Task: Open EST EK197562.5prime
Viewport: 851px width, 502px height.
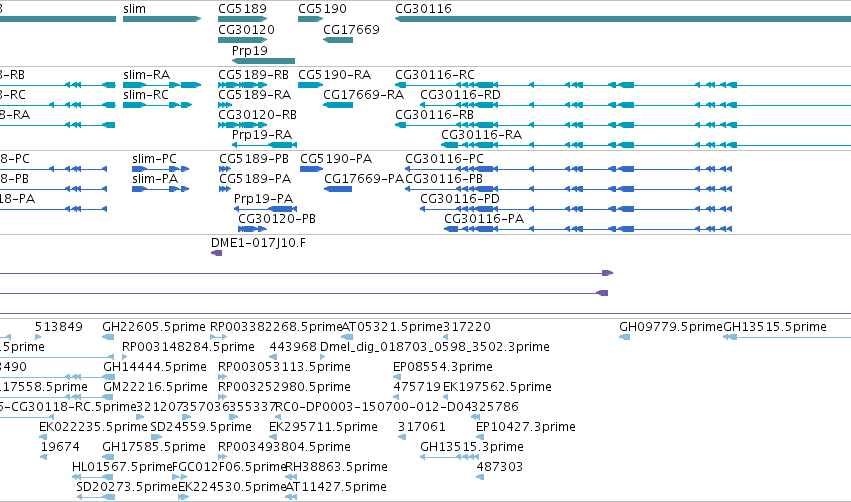Action: click(497, 387)
